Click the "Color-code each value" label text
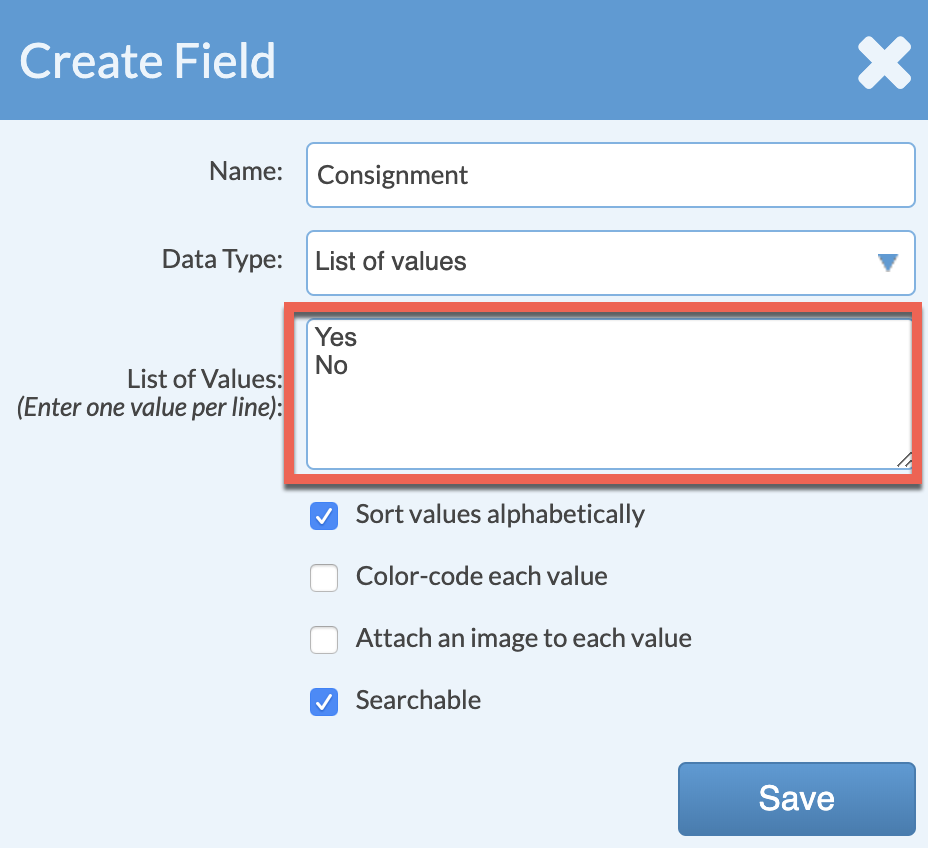Image resolution: width=928 pixels, height=848 pixels. pyautogui.click(x=481, y=577)
